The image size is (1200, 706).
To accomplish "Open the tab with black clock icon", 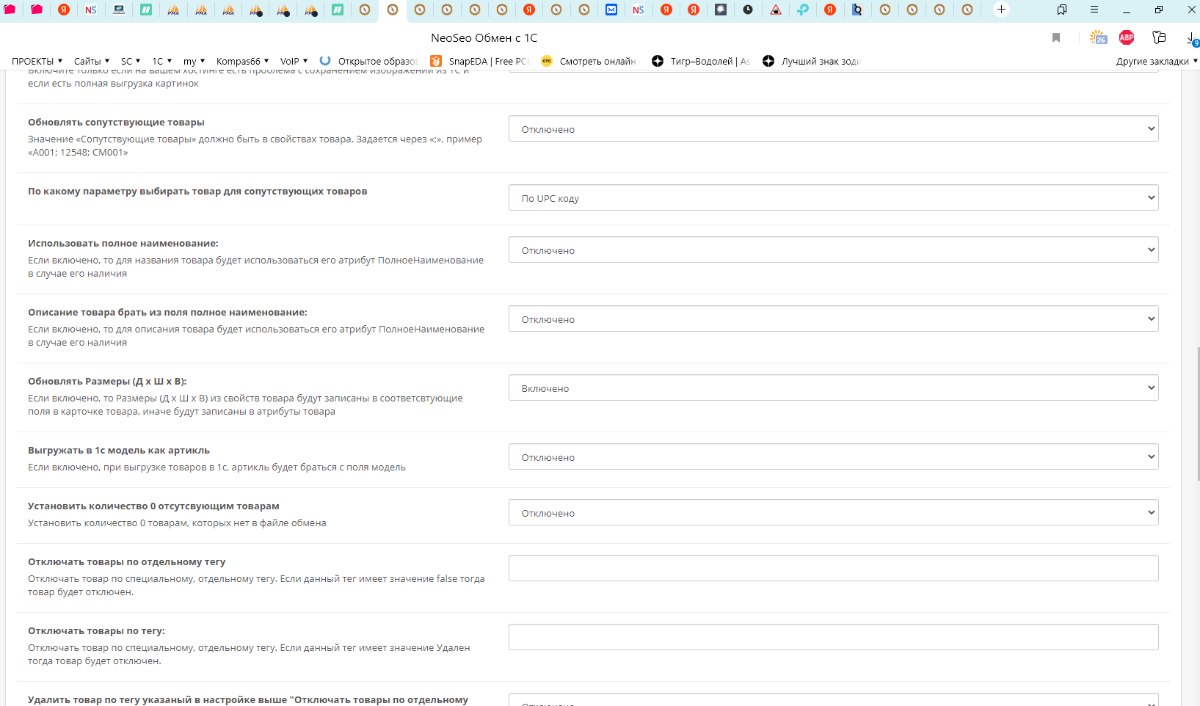I will click(747, 10).
